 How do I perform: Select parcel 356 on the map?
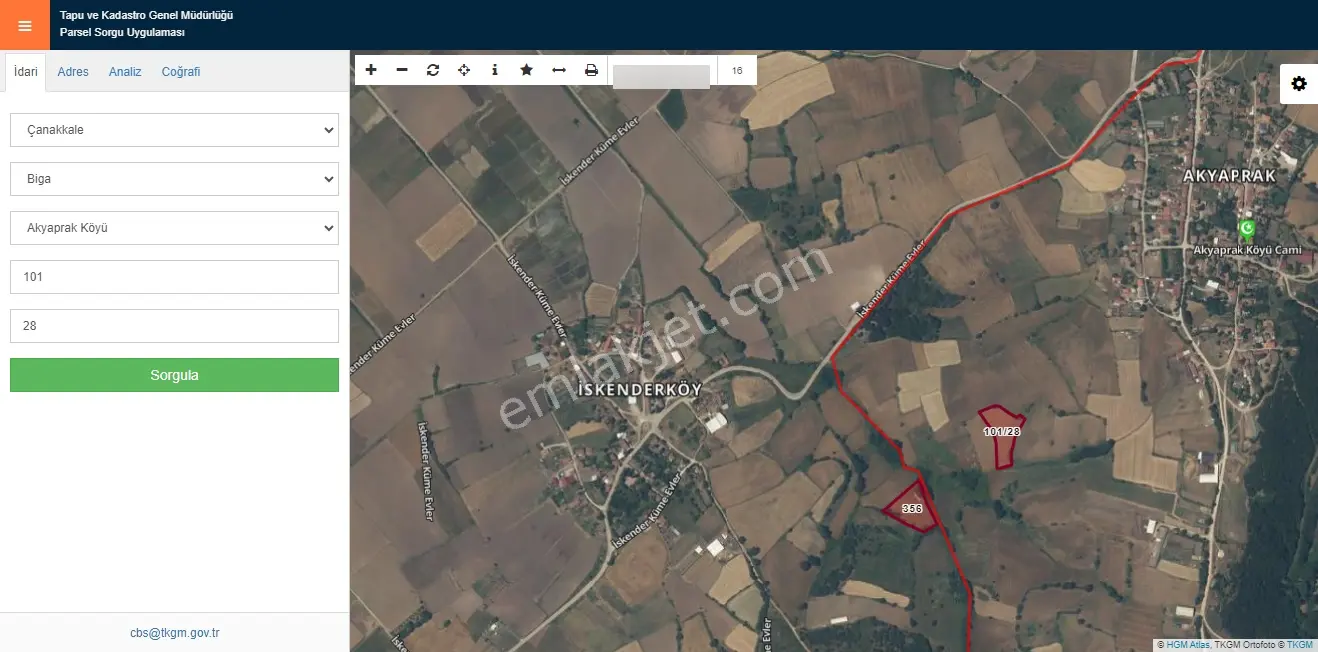click(x=911, y=506)
